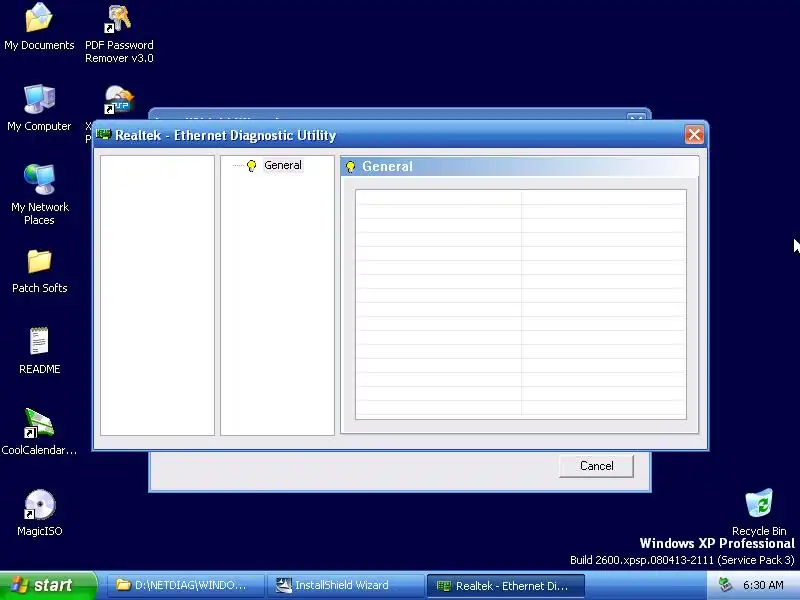Image resolution: width=800 pixels, height=600 pixels.
Task: Click the General properties table
Action: coord(521,304)
